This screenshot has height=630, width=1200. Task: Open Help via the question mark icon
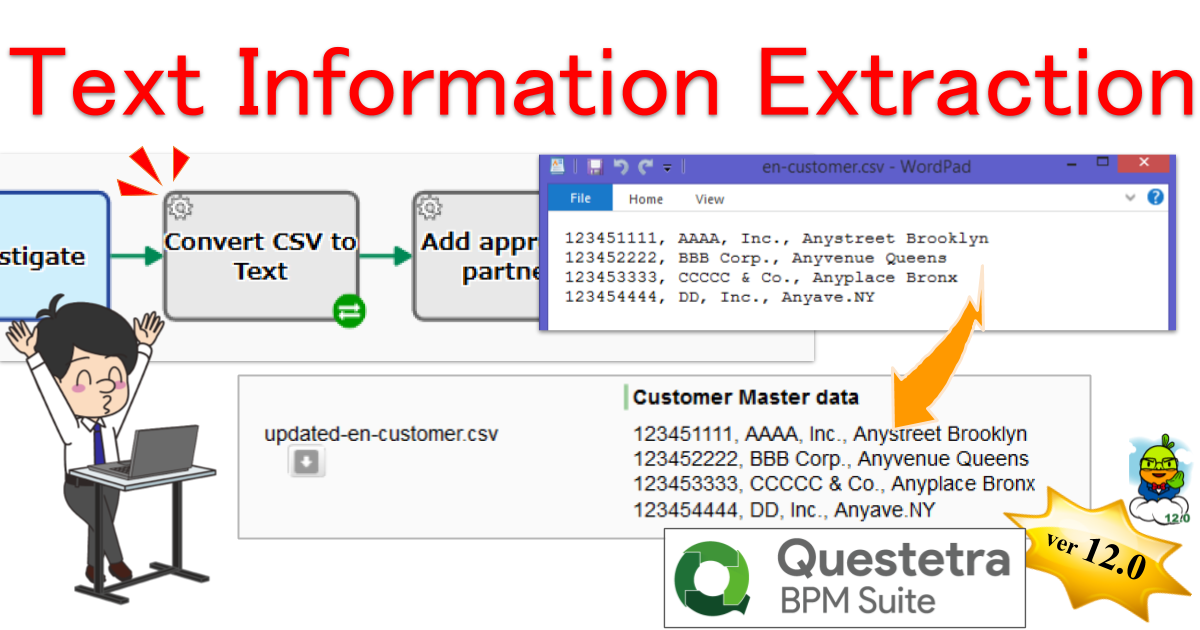(x=1155, y=197)
